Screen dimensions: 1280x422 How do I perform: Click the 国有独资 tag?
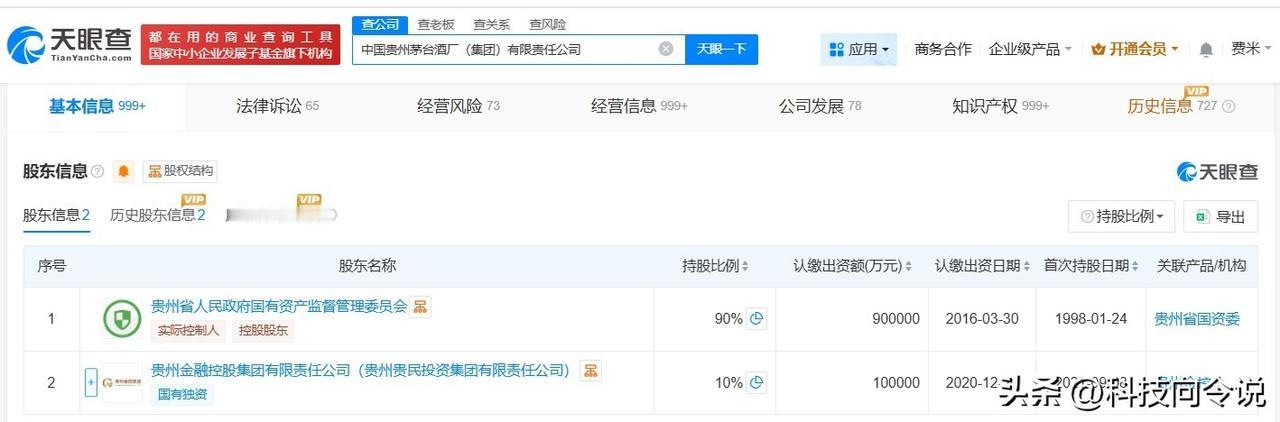coord(182,394)
